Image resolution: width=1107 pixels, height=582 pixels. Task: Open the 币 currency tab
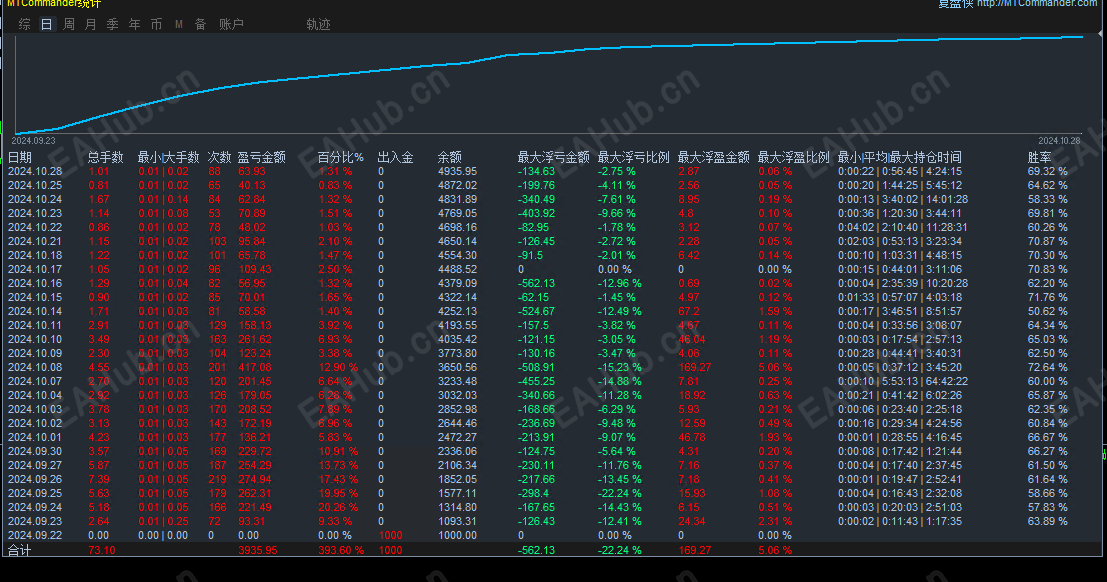pos(156,24)
